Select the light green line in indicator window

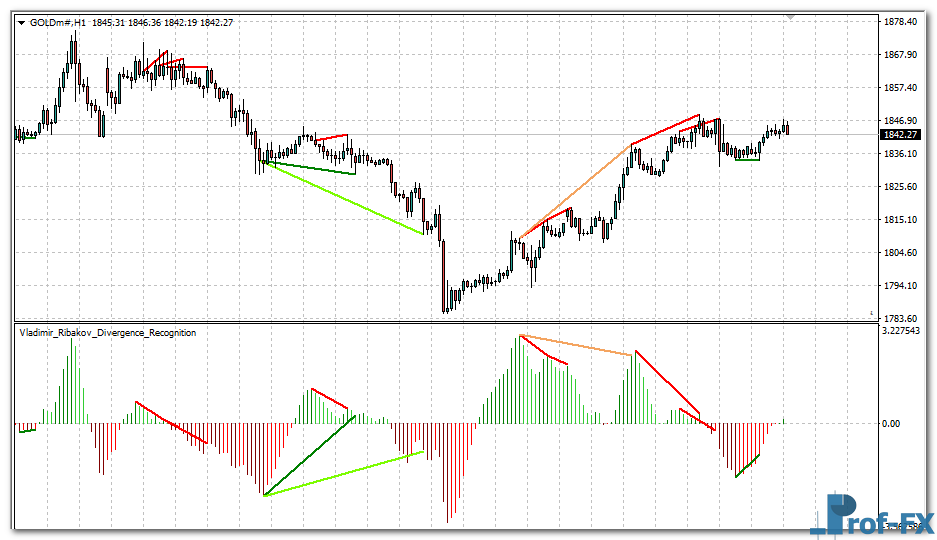click(345, 474)
